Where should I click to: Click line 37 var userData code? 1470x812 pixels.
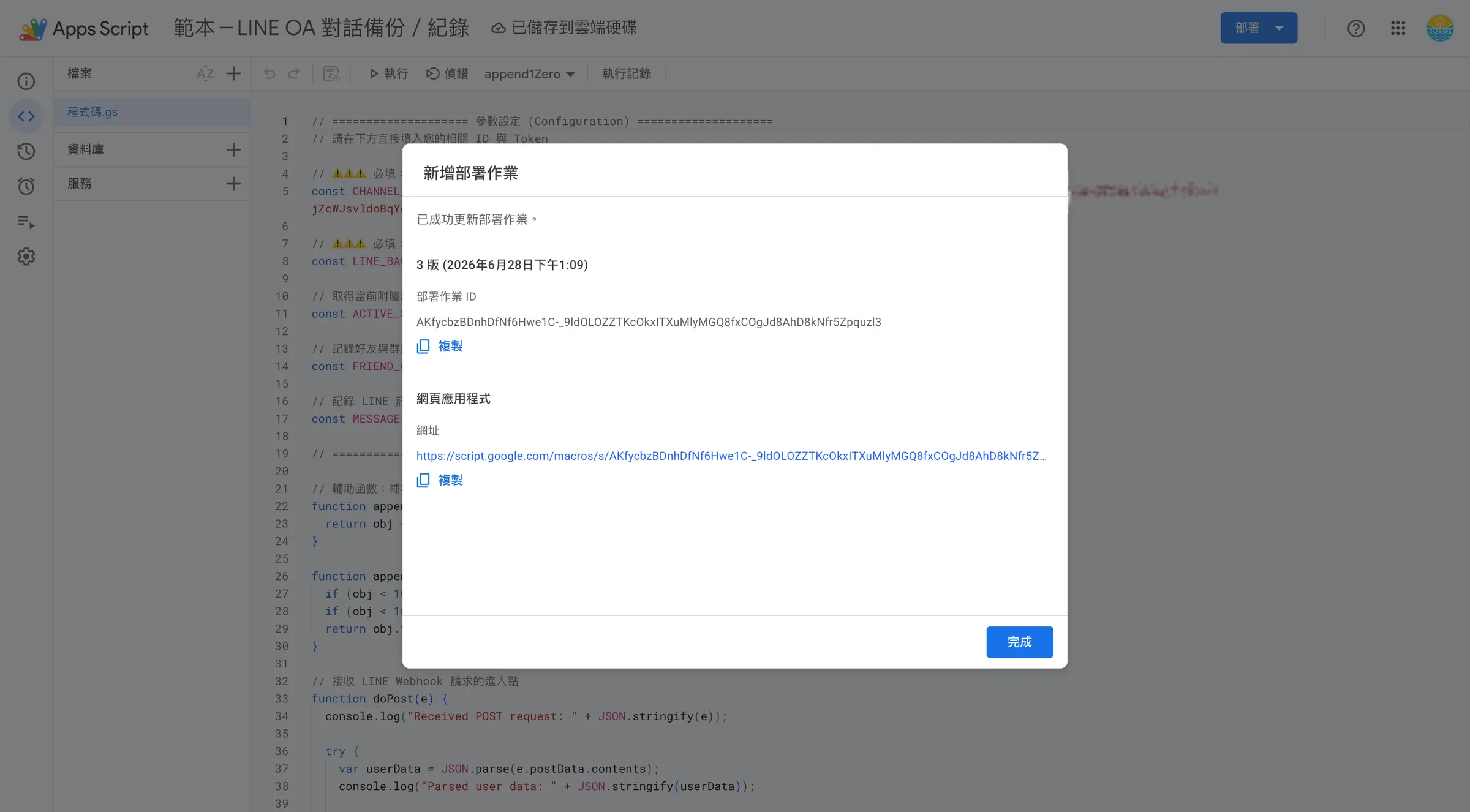[x=499, y=769]
